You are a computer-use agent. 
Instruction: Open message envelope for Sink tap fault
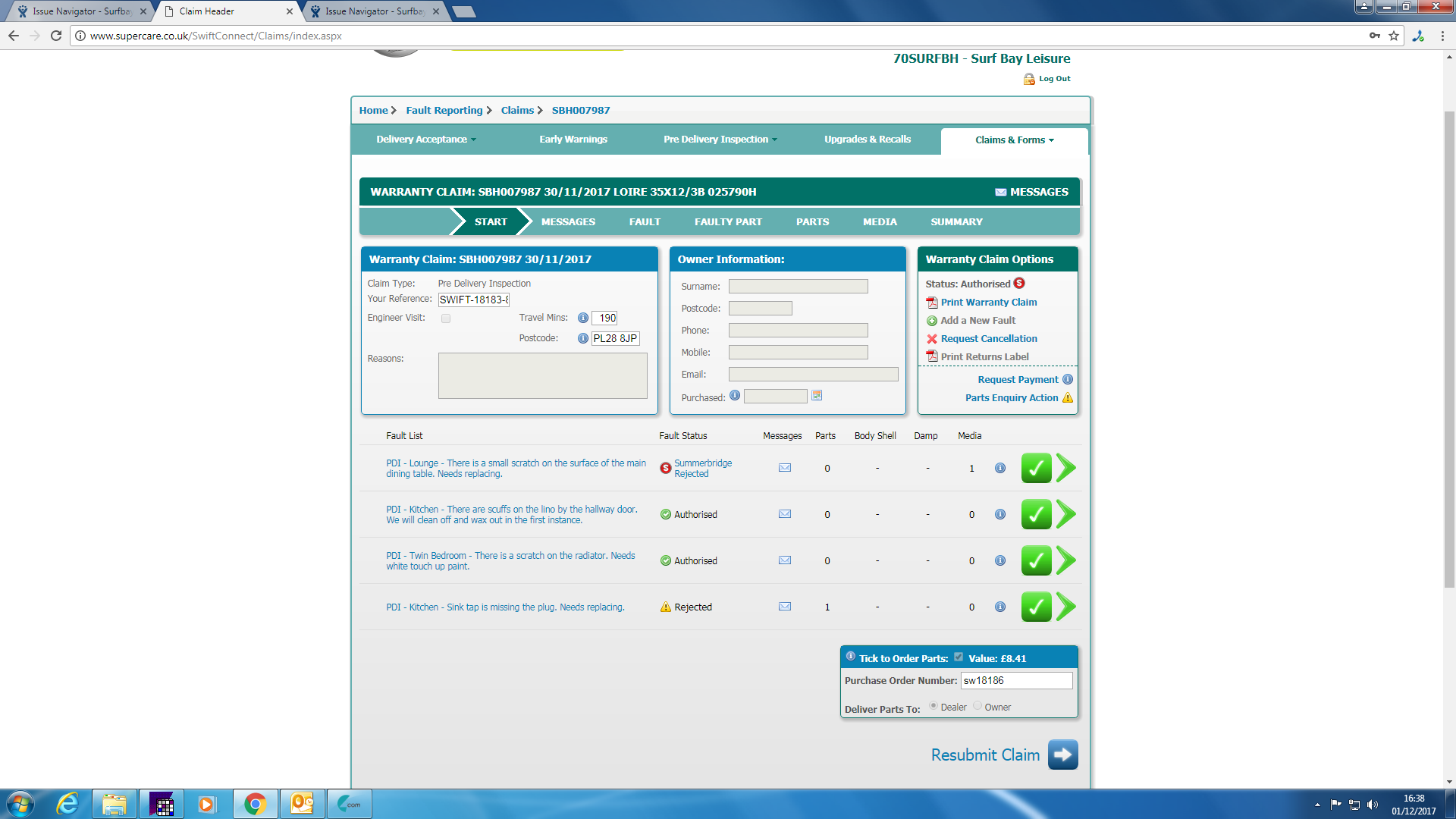click(x=785, y=607)
